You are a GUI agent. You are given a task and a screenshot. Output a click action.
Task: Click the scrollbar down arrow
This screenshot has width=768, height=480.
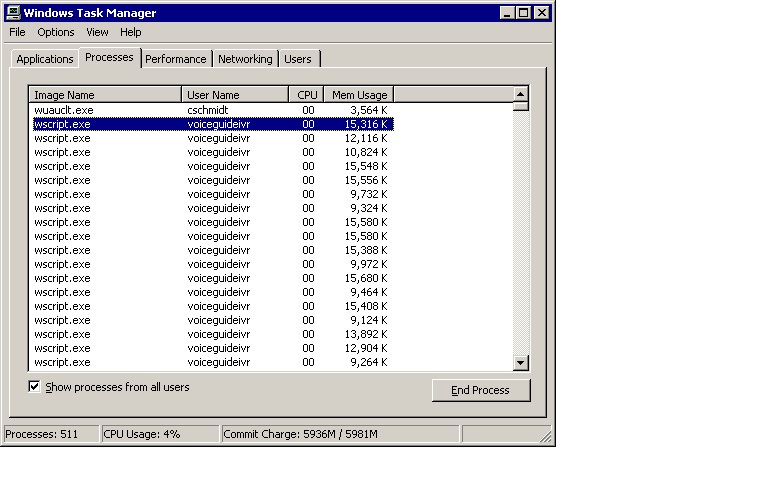click(521, 363)
